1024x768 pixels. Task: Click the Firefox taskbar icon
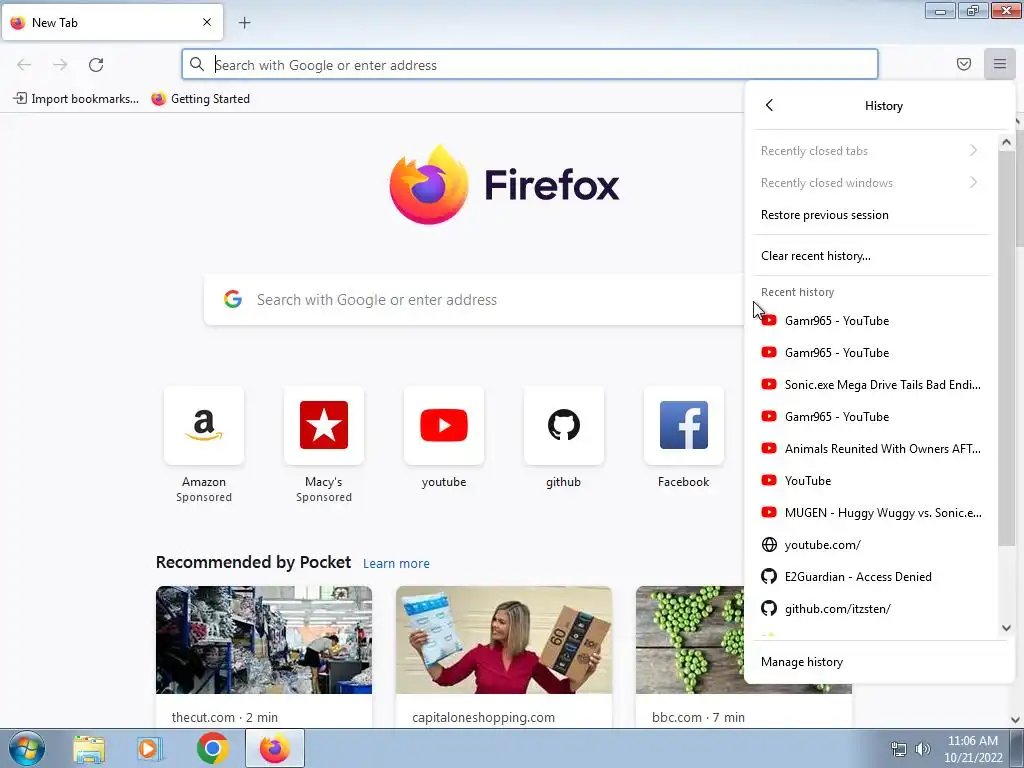pos(274,748)
